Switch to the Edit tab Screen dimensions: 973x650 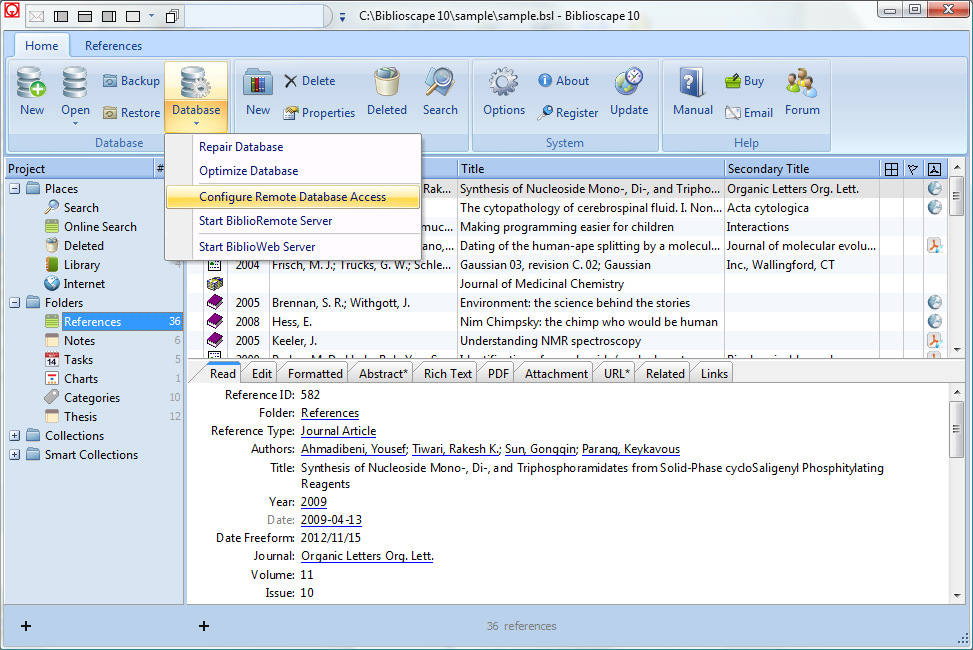(x=261, y=374)
